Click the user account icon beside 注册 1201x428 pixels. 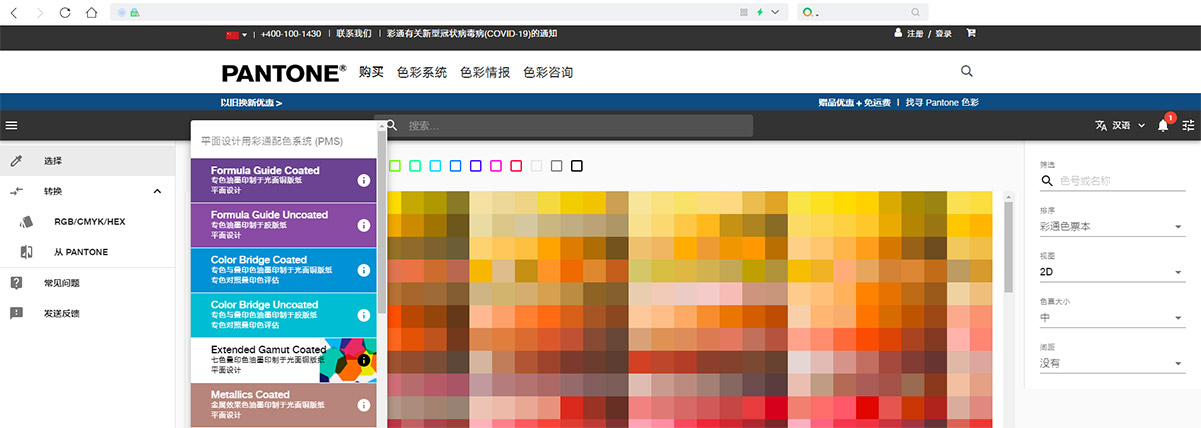click(x=897, y=33)
